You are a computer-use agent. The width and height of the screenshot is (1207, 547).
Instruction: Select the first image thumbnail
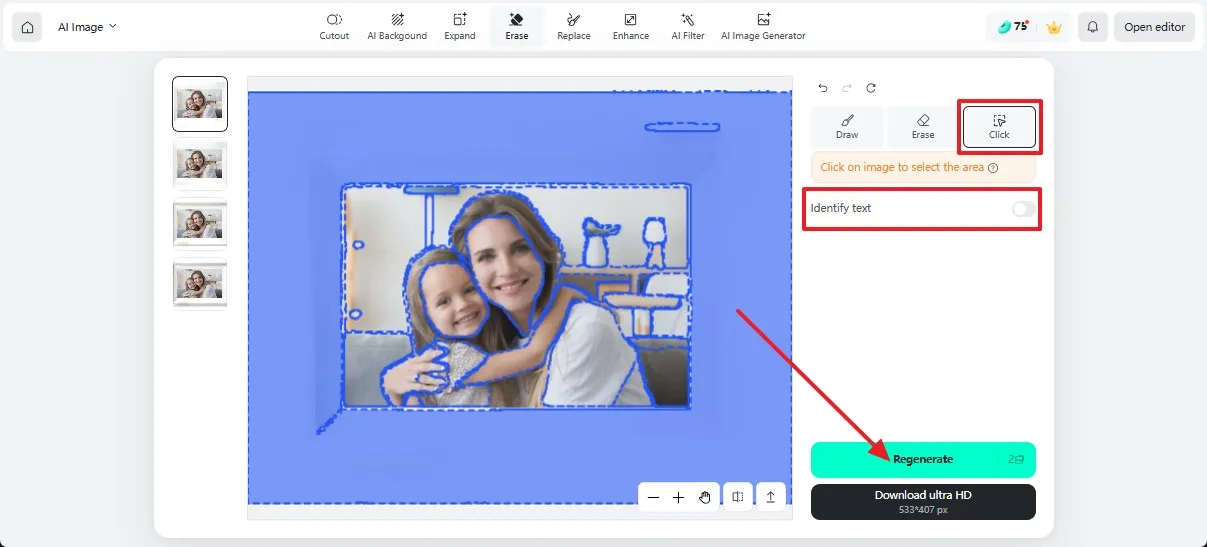tap(200, 104)
